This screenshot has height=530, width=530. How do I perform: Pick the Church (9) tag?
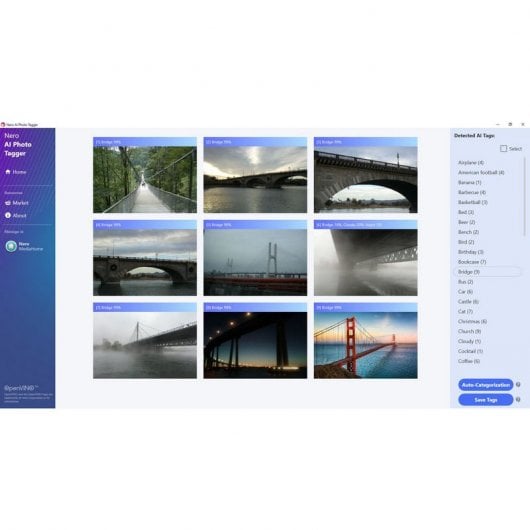click(469, 331)
